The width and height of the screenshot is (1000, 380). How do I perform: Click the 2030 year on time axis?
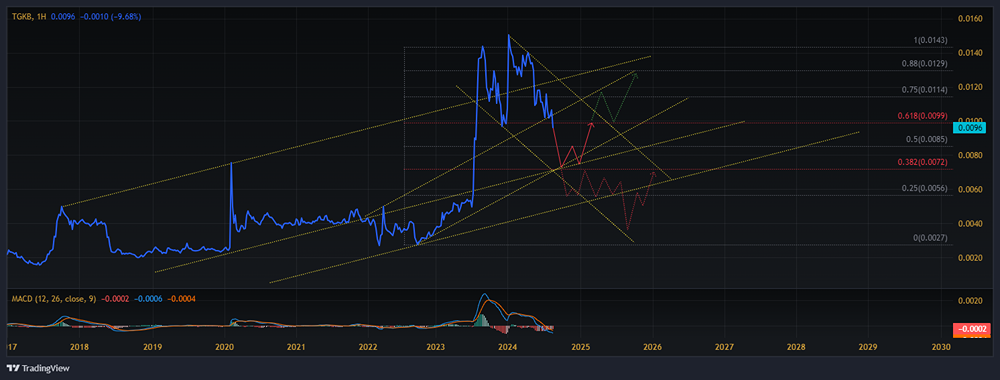(941, 347)
